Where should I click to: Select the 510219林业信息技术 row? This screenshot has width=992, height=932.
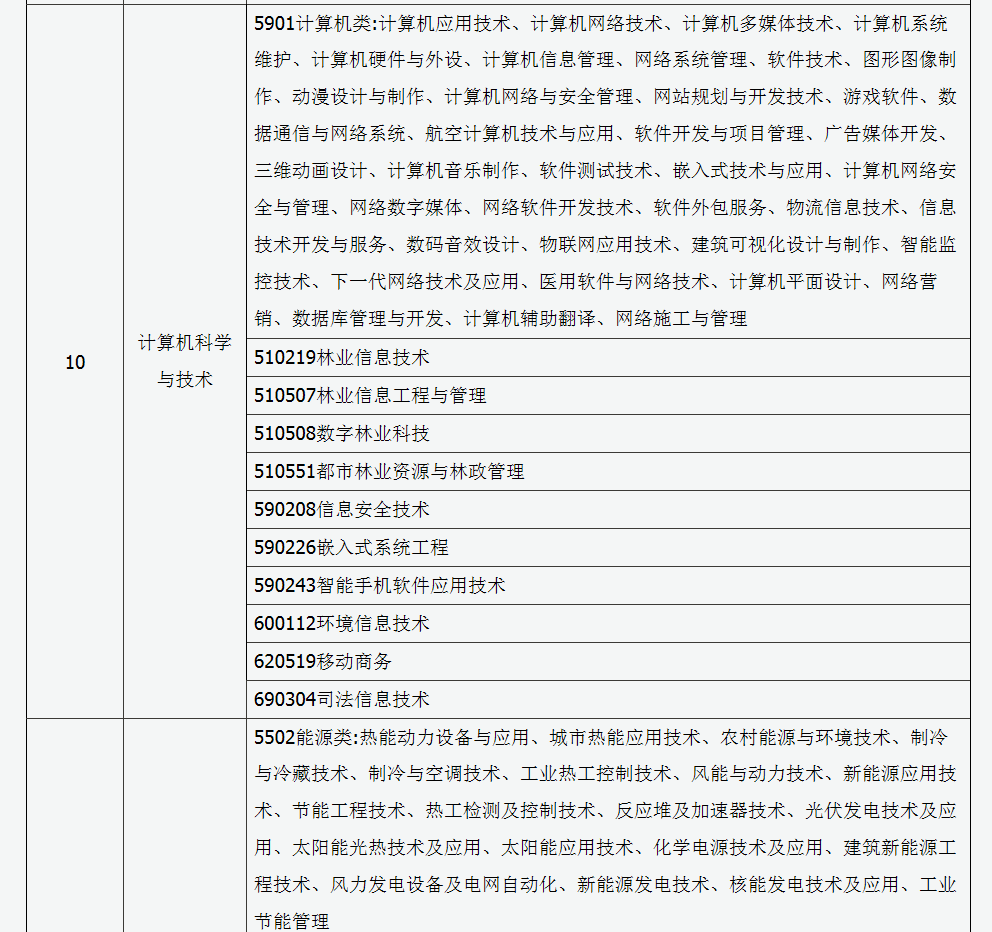(x=341, y=358)
